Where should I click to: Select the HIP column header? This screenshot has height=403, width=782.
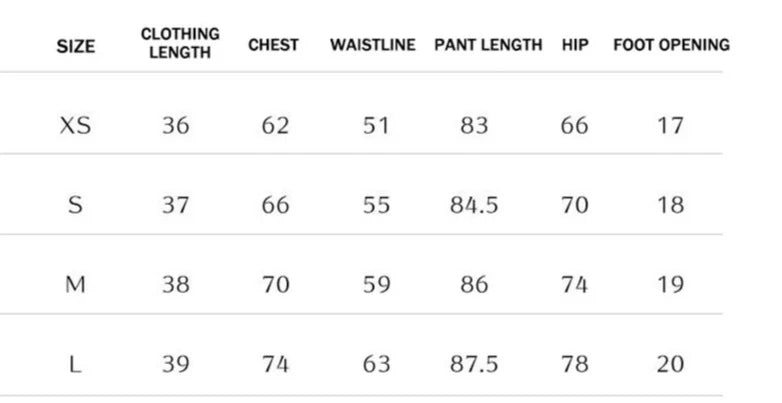(575, 45)
